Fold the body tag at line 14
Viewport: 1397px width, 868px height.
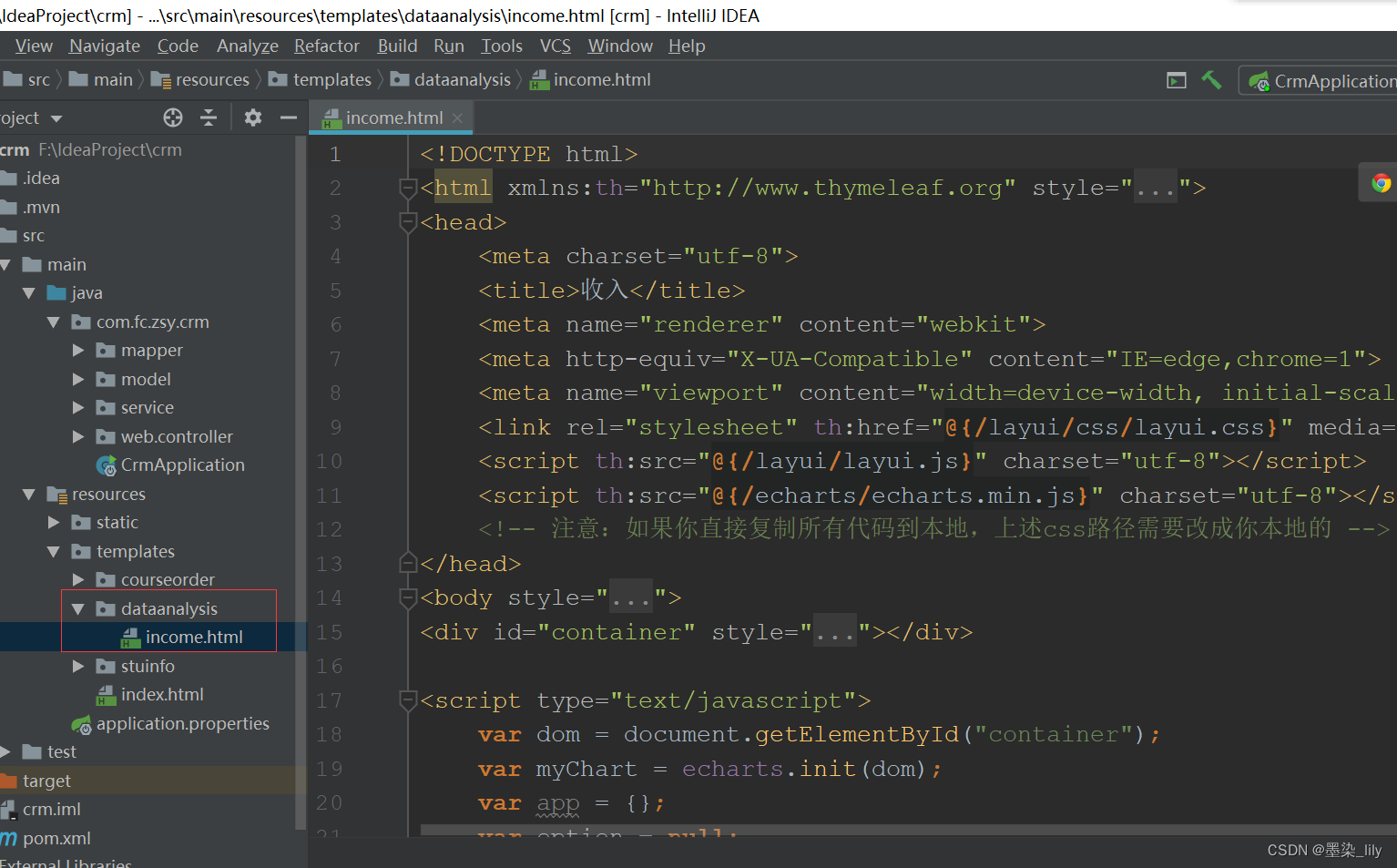coord(408,598)
